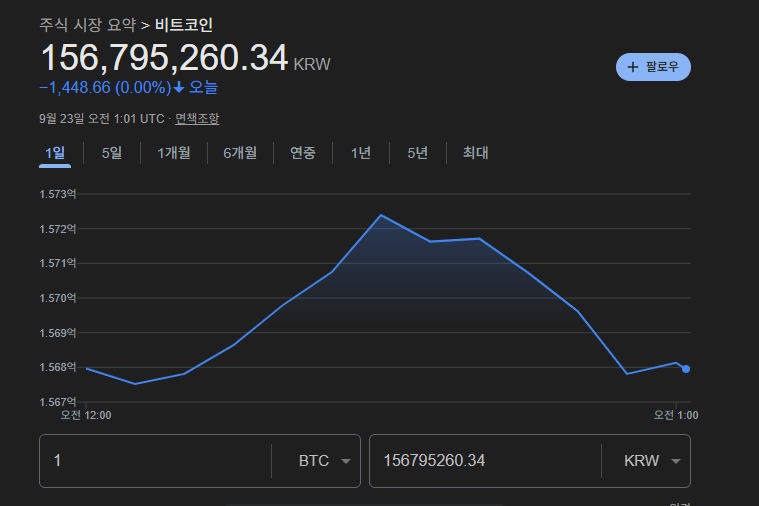Image resolution: width=759 pixels, height=506 pixels.
Task: Click the current price dot on chart
Action: pyautogui.click(x=686, y=369)
